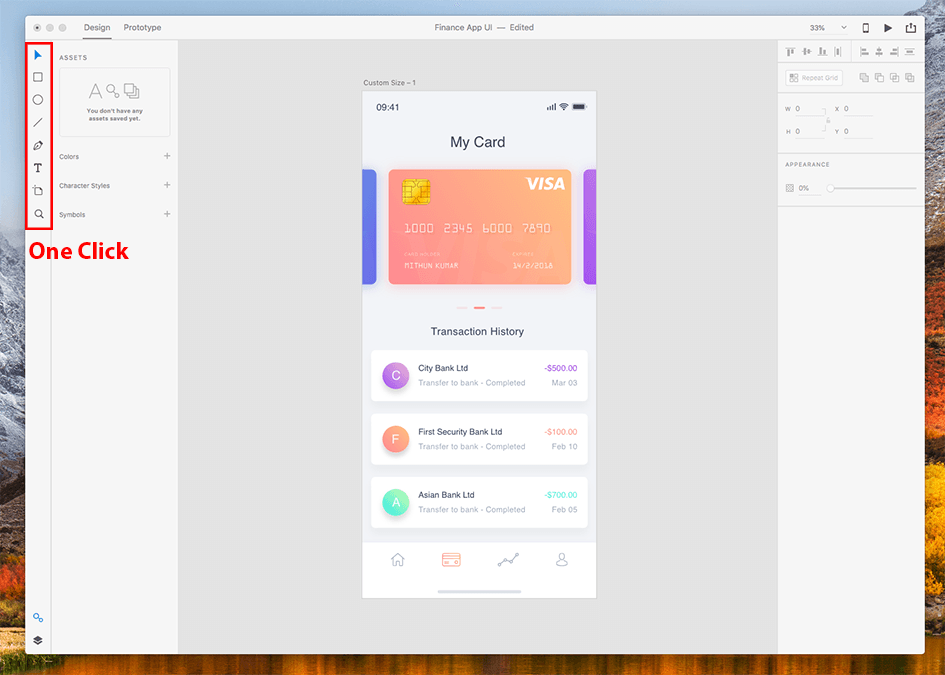Click the Align Top icon
945x675 pixels.
coord(790,51)
